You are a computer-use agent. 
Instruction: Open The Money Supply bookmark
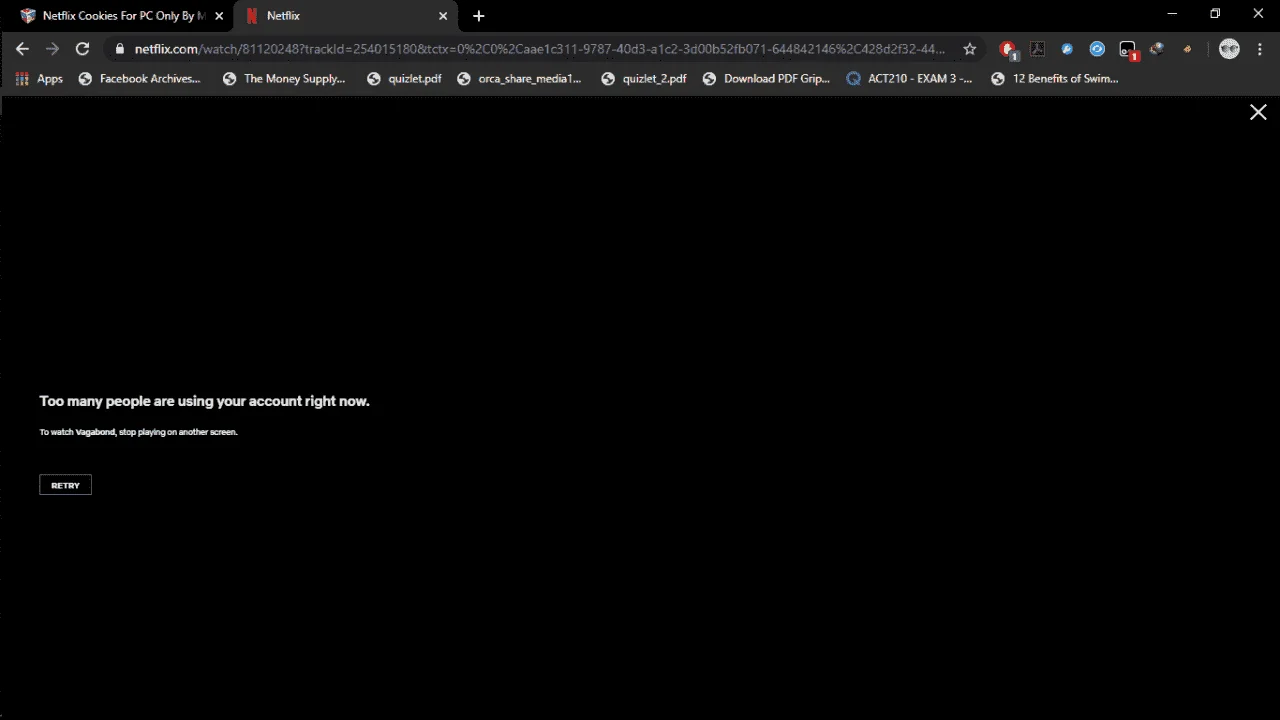click(284, 78)
